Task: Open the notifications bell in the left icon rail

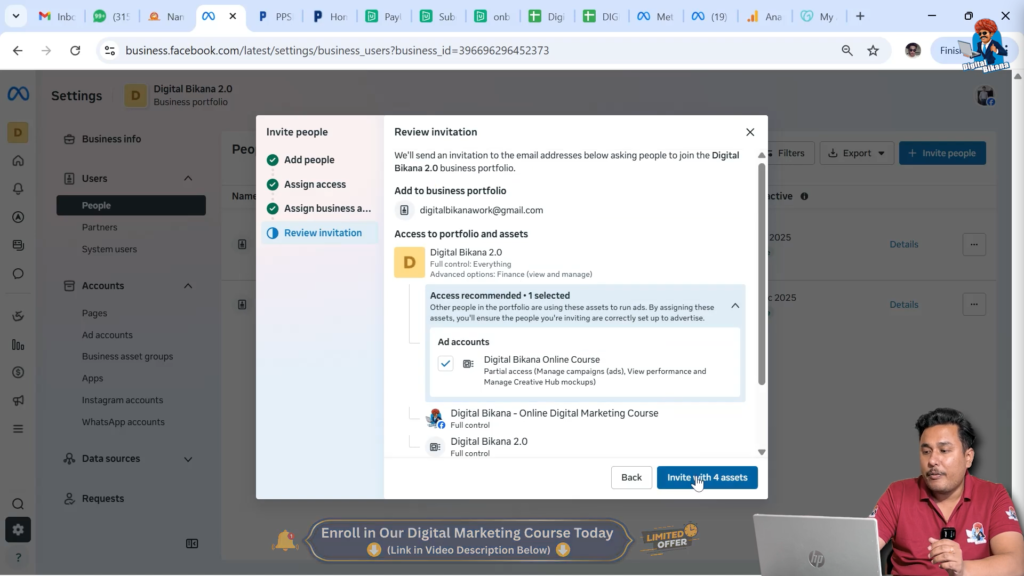Action: 18,188
